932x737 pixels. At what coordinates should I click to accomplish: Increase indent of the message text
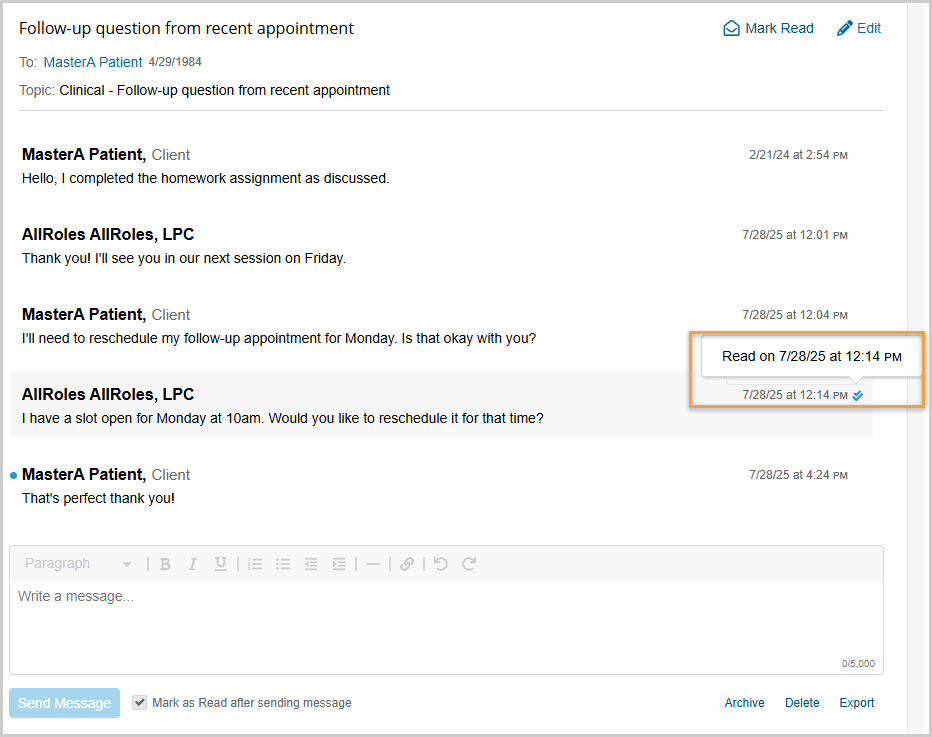339,564
